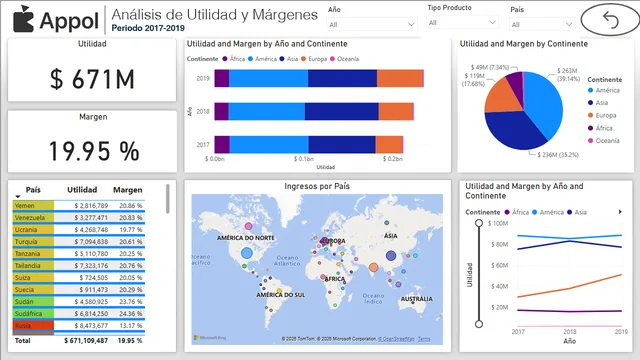
Task: Select América in pie chart legend
Action: [x=604, y=90]
